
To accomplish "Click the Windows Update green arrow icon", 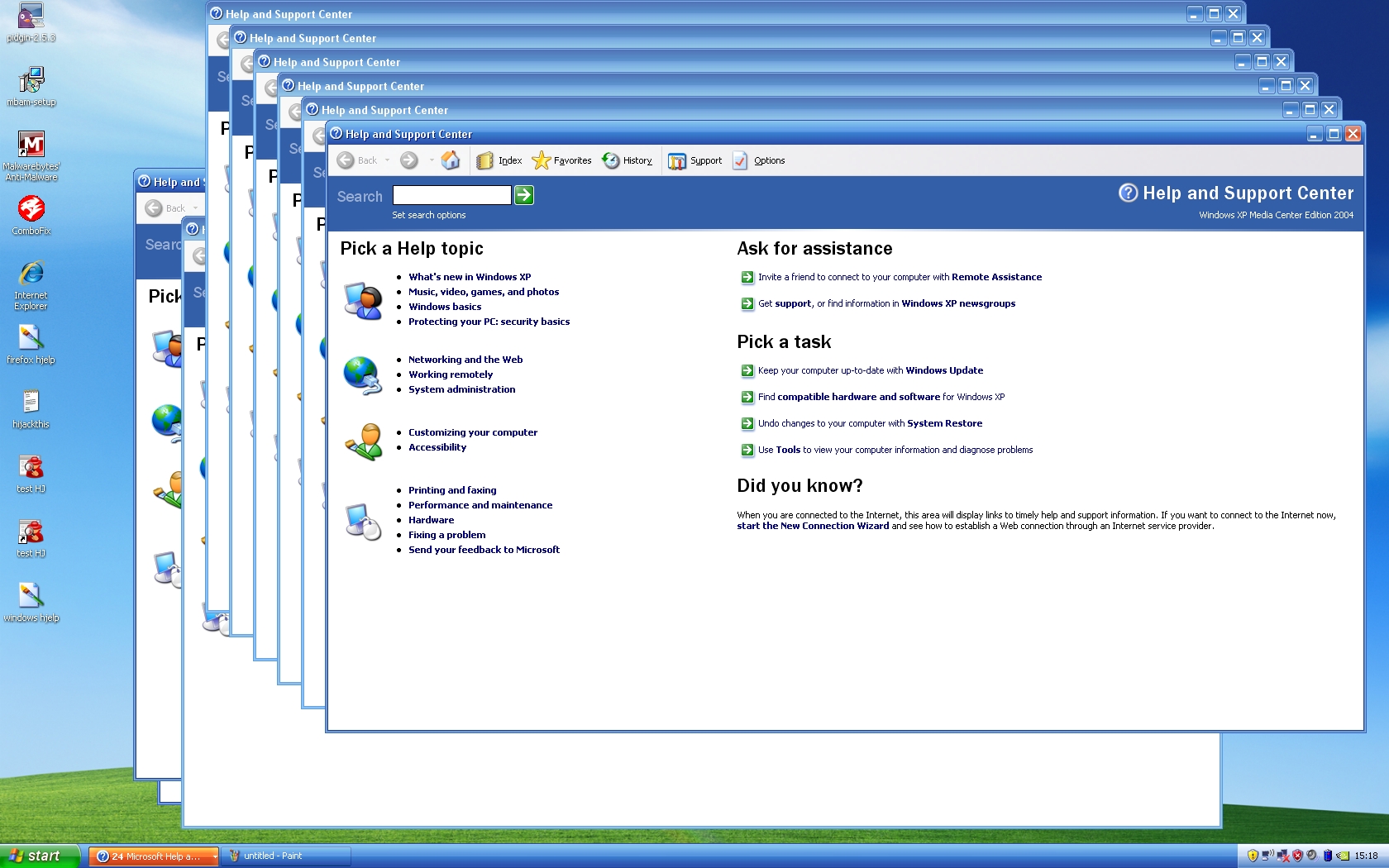I will tap(747, 371).
